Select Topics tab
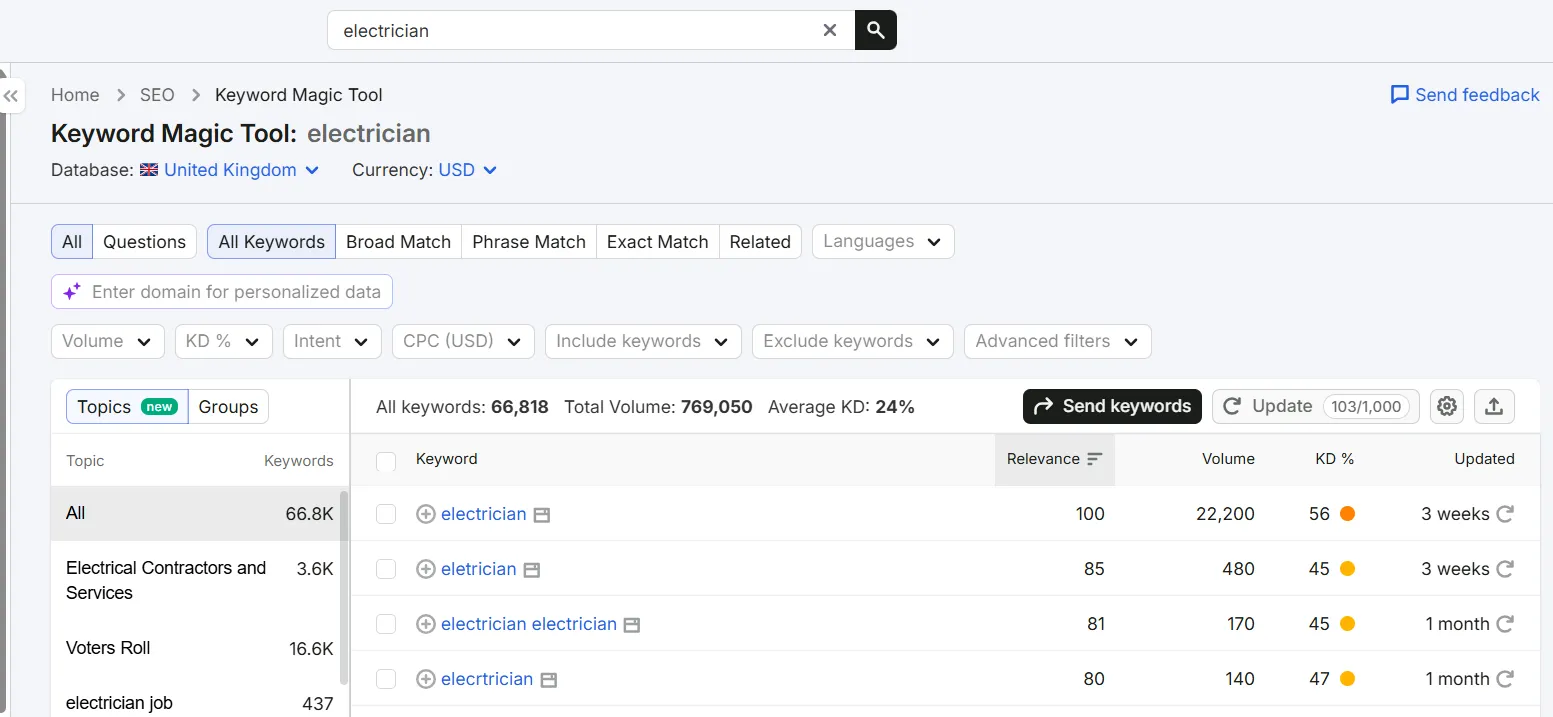The width and height of the screenshot is (1553, 717). 127,407
